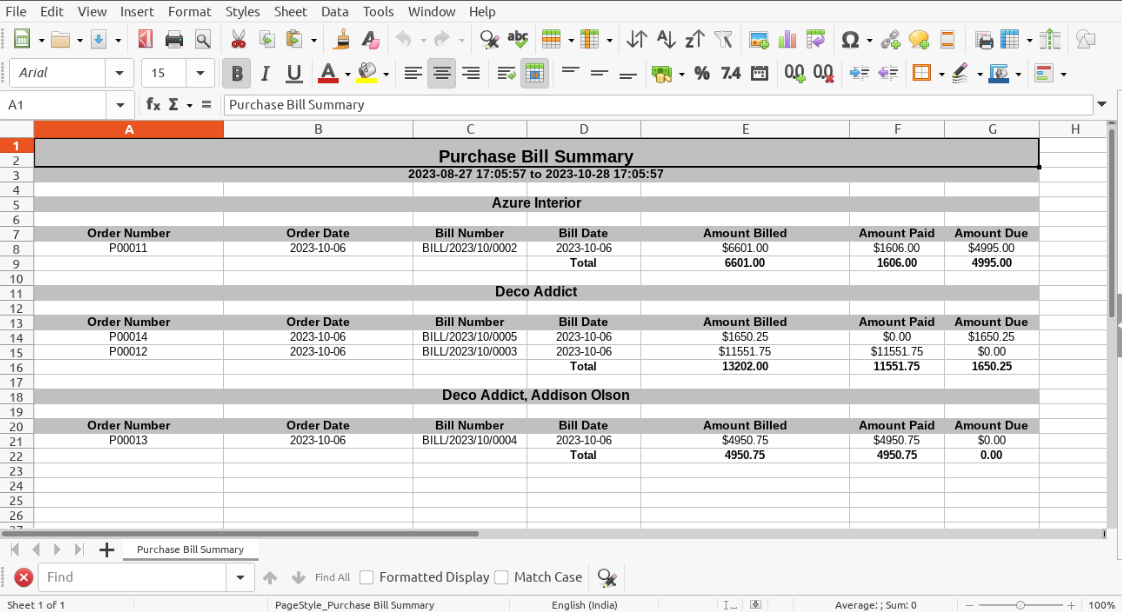Close the Find toolbar
The height and width of the screenshot is (612, 1122).
pyautogui.click(x=24, y=577)
